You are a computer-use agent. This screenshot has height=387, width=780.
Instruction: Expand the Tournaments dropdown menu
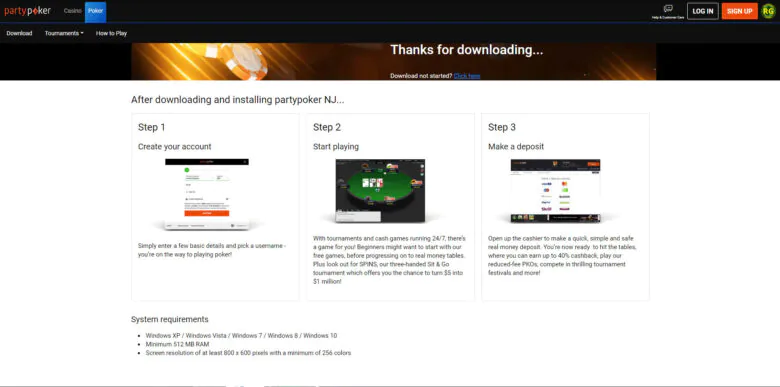(x=64, y=33)
